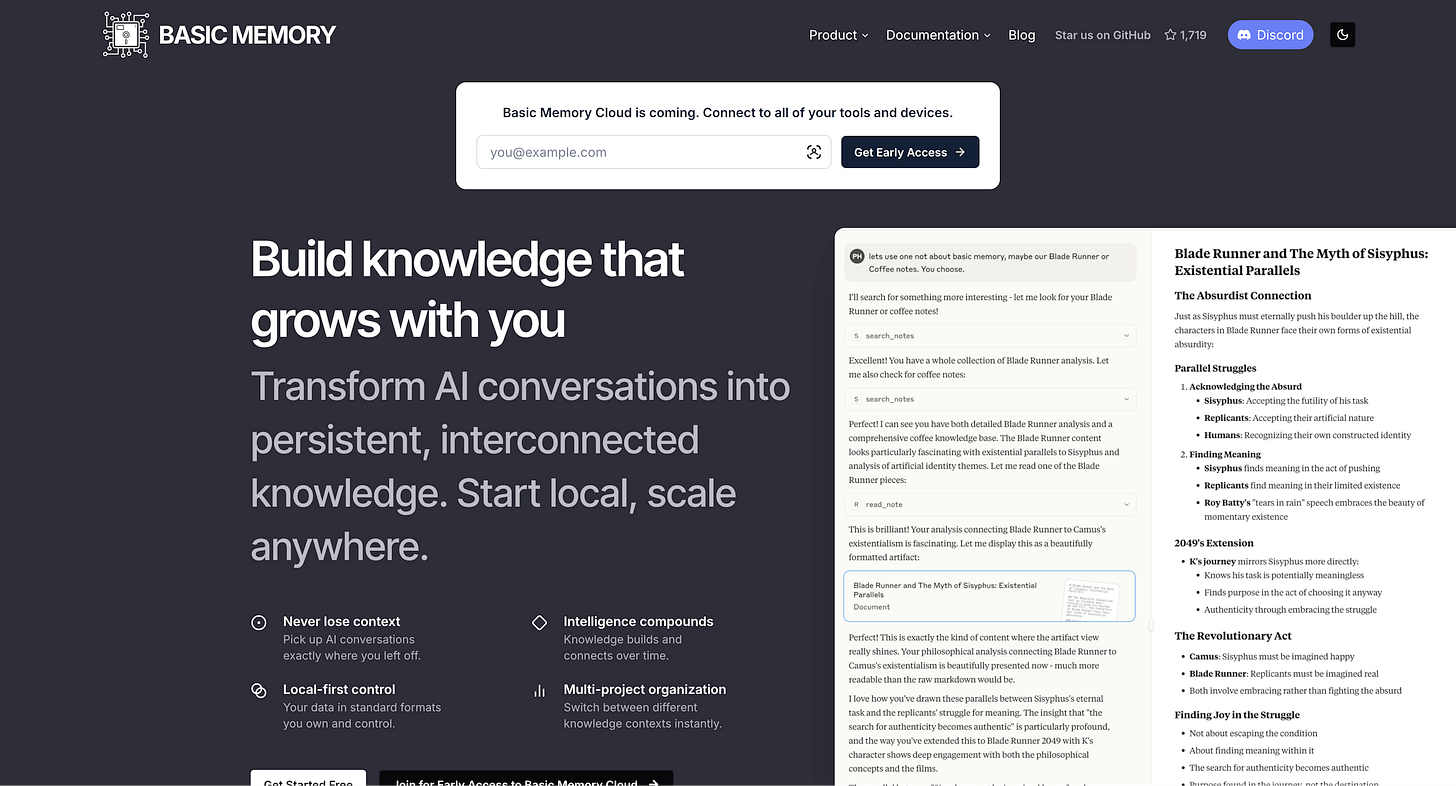Expand the first search_notes tool call
The height and width of the screenshot is (786, 1456).
[990, 336]
